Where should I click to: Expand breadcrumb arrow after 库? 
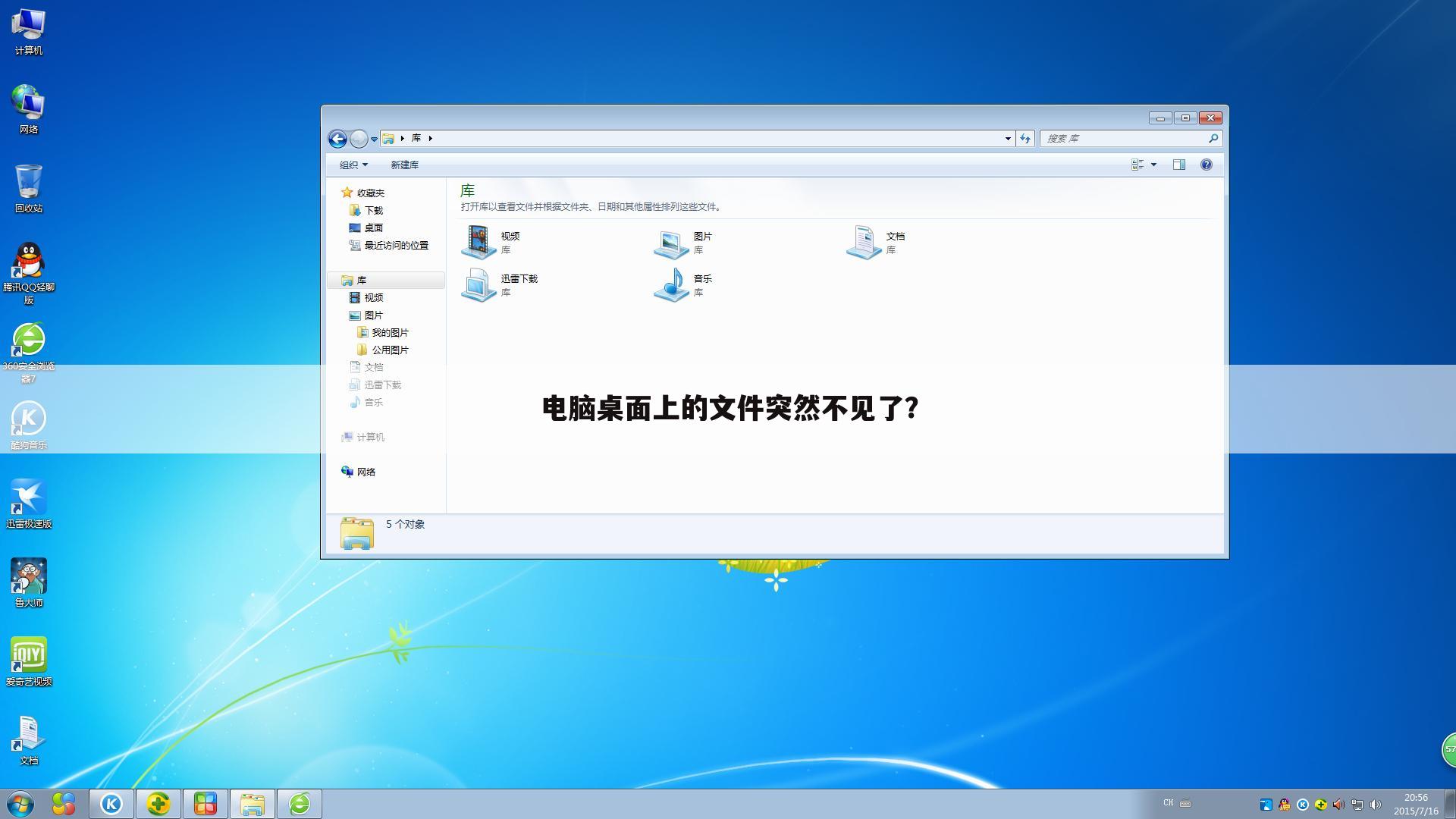430,138
